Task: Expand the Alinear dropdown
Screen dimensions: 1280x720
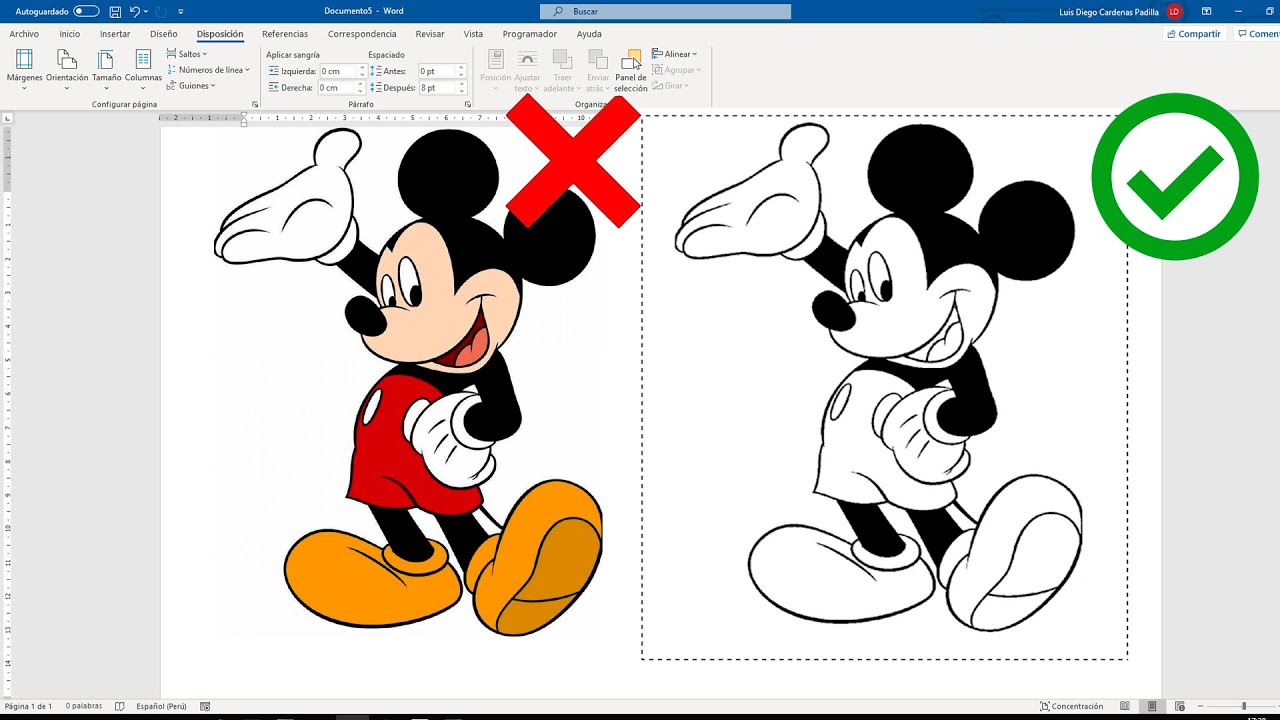Action: click(x=675, y=54)
